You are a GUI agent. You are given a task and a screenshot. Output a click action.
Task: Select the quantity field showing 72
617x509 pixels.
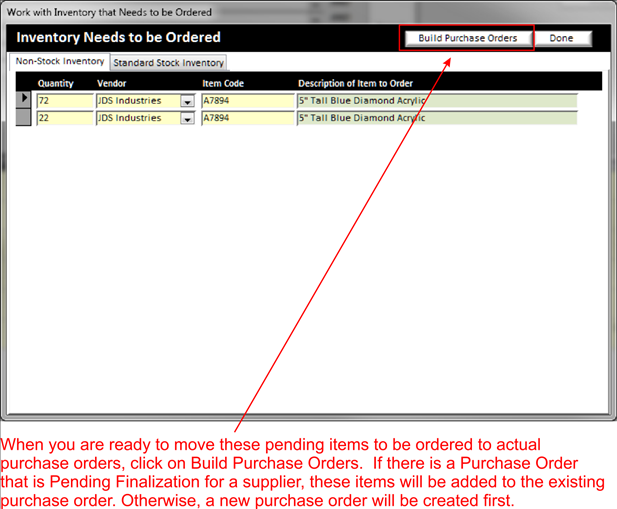coord(65,101)
